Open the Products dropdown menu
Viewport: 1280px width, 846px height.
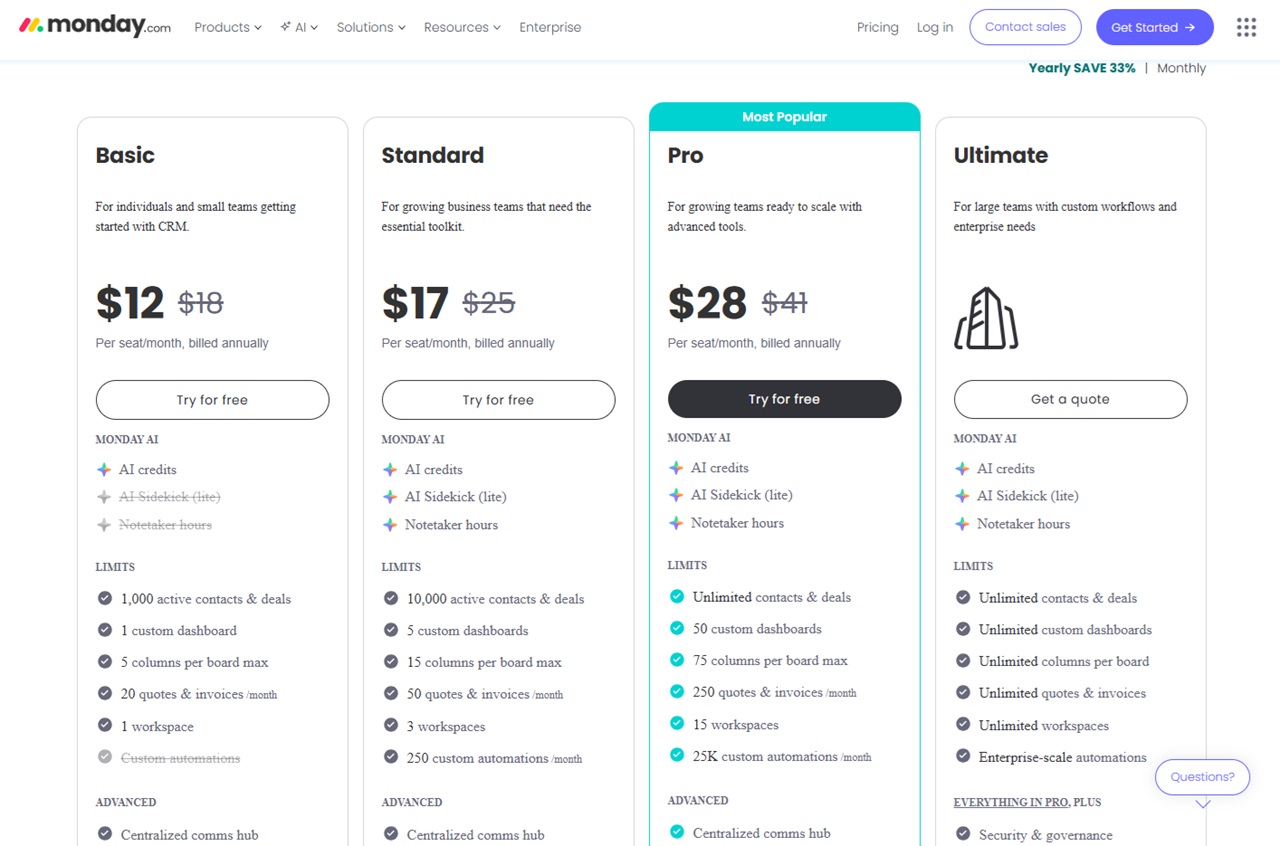(x=222, y=27)
